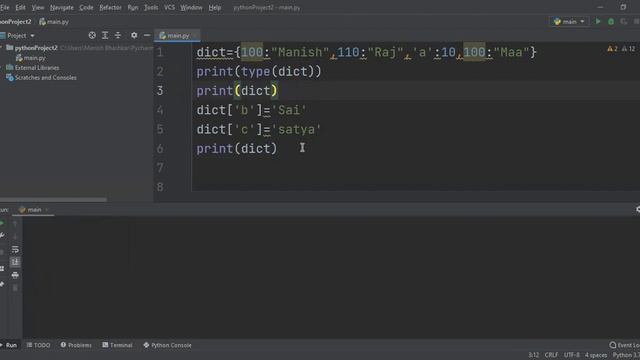Open the Help menu
Viewport: 640px width, 360px height.
pos(215,7)
